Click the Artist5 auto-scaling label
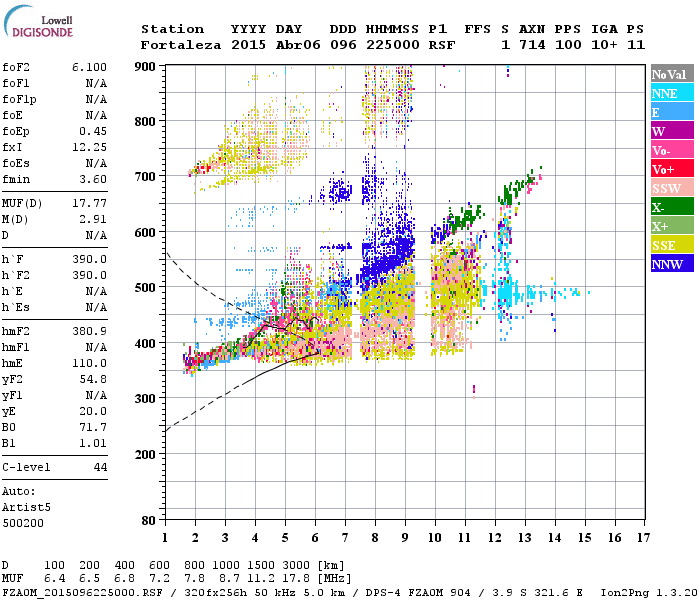Screen dimensions: 700x600 (26, 508)
